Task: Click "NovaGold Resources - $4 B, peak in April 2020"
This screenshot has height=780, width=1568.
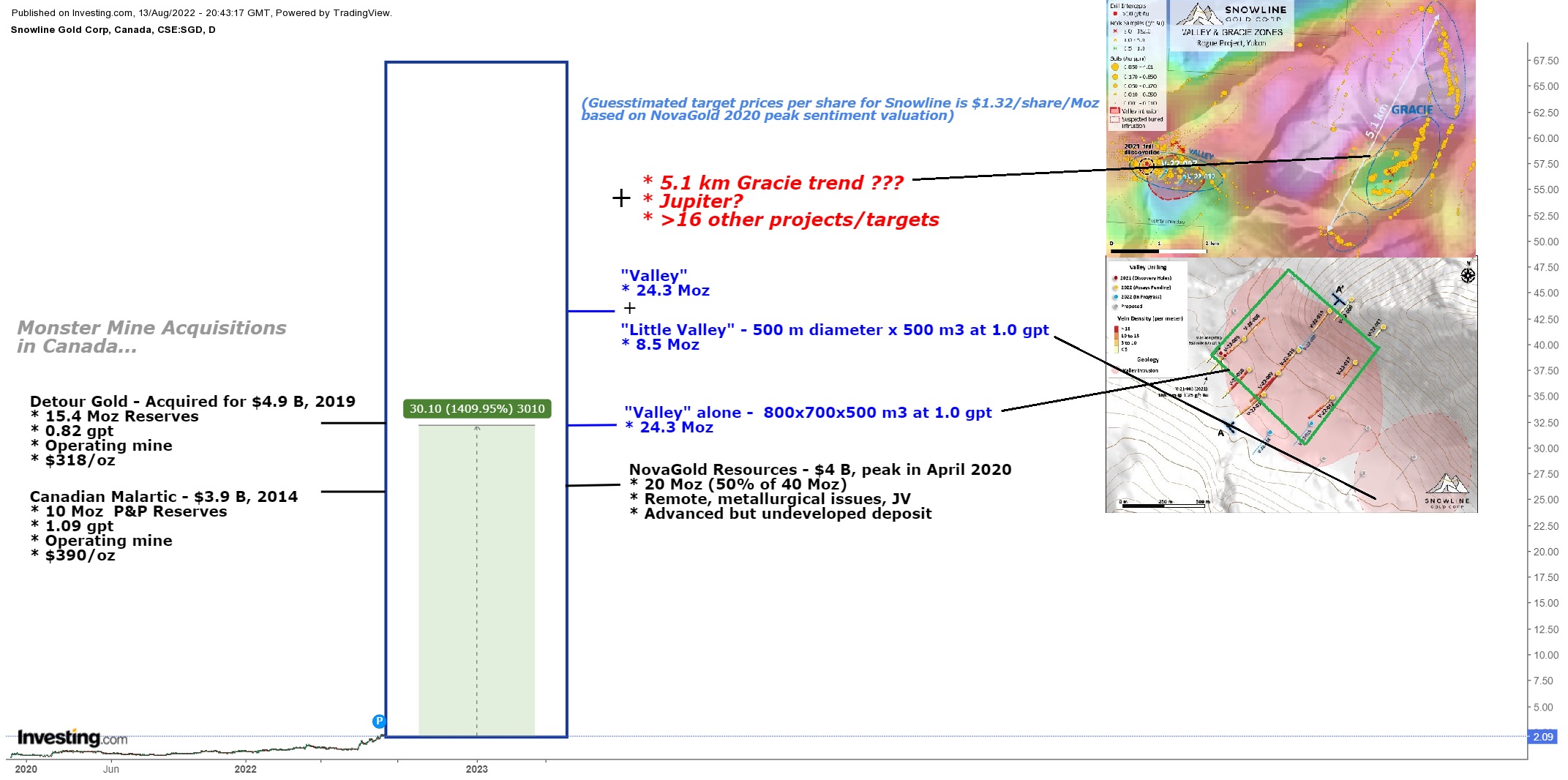Action: (820, 469)
